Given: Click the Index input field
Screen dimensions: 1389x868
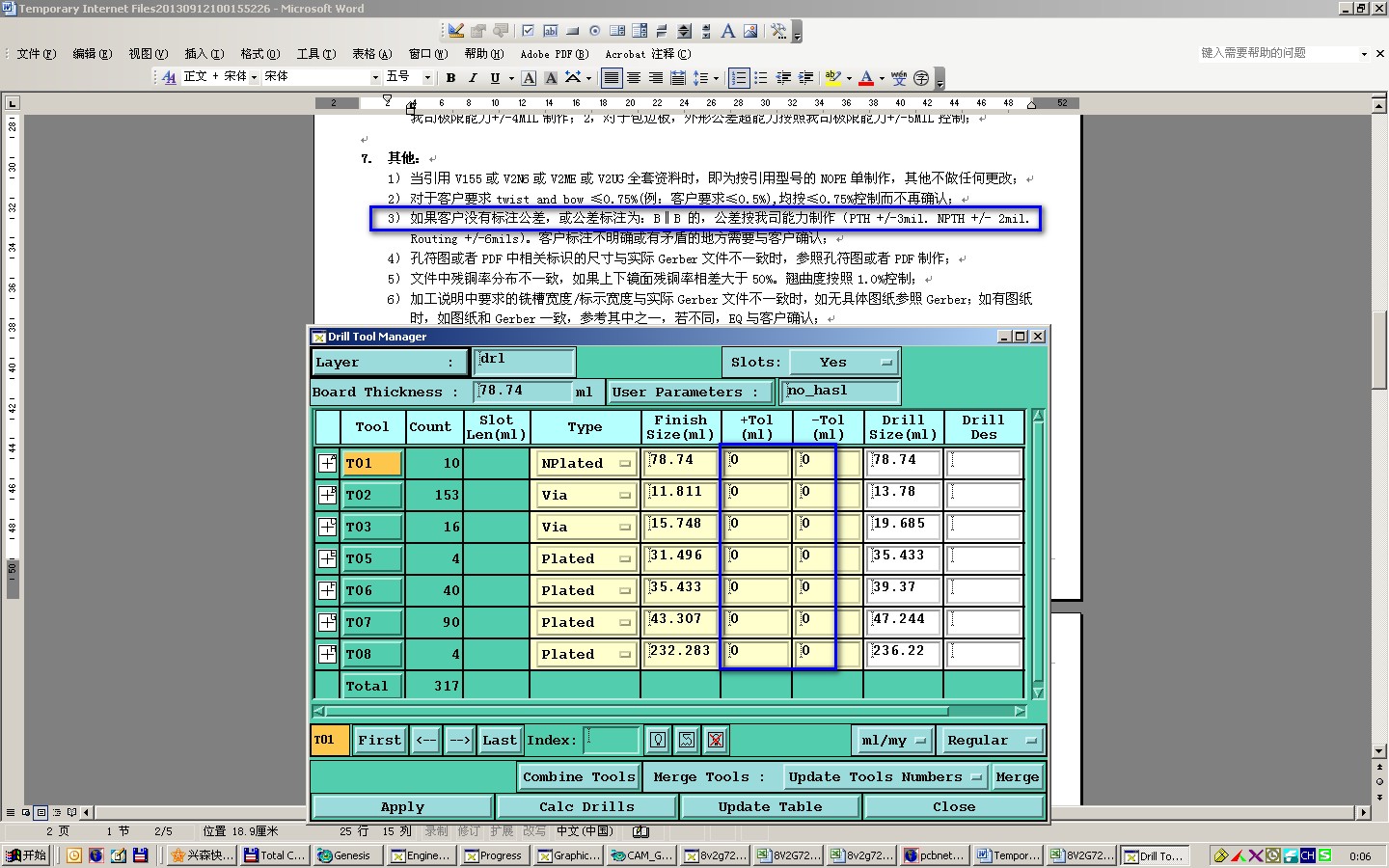Looking at the screenshot, I should tap(612, 740).
